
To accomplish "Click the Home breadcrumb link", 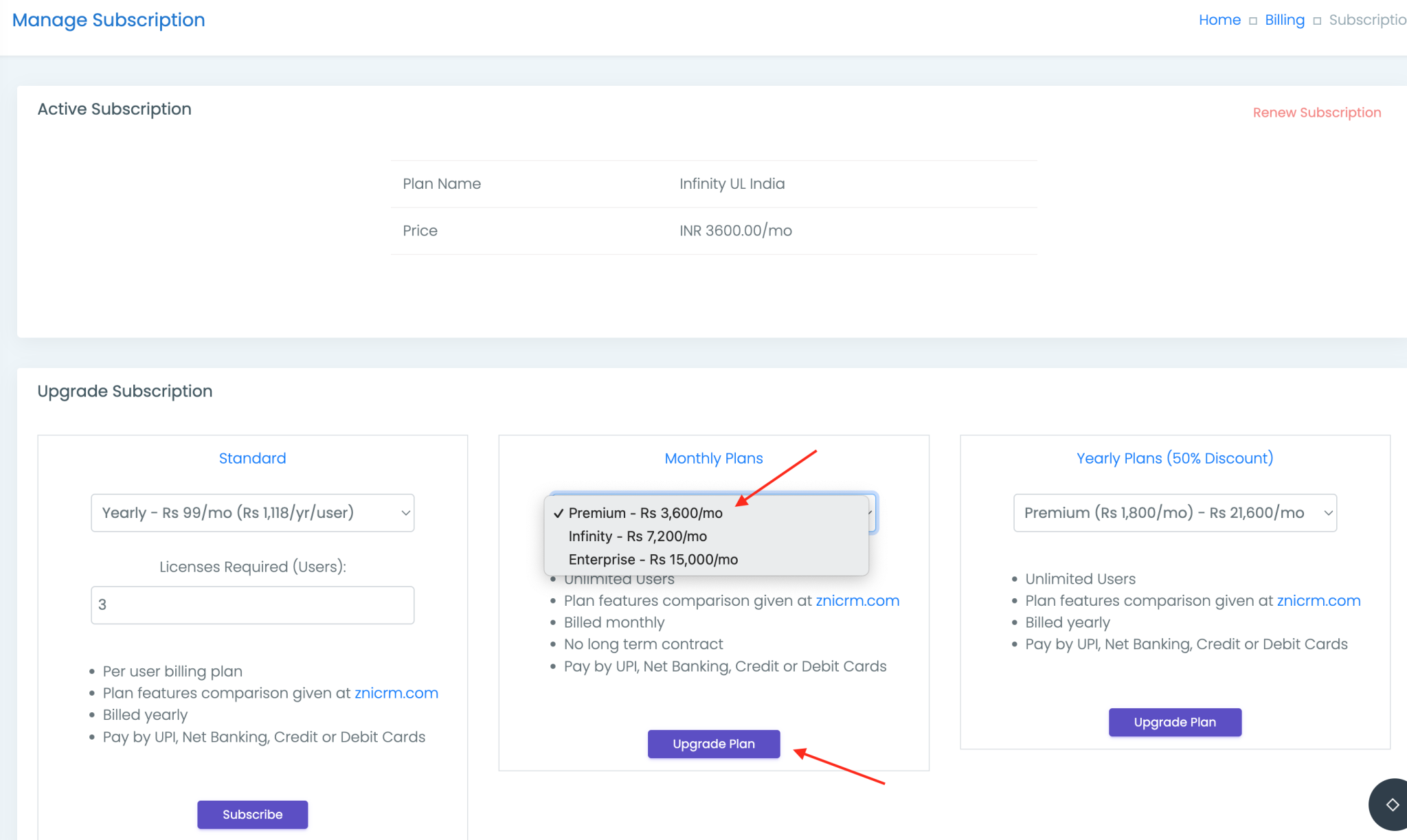I will (1219, 19).
